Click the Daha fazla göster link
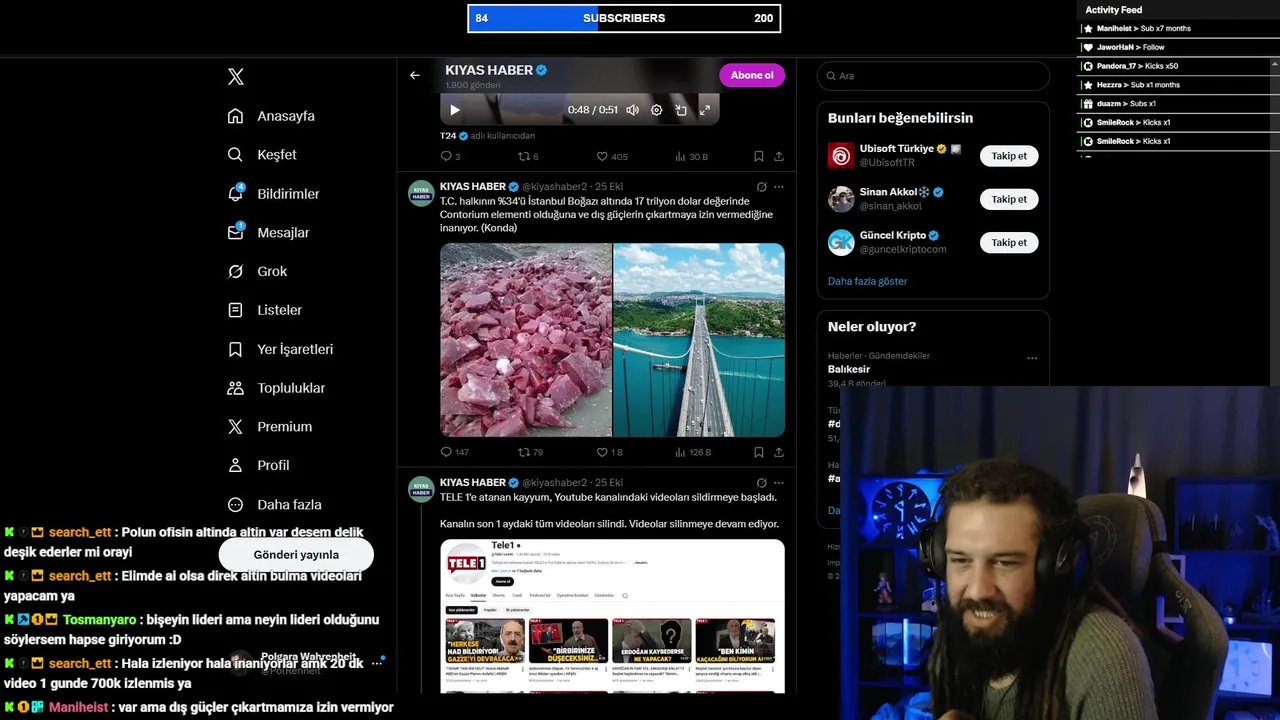The image size is (1280, 720). pos(868,281)
